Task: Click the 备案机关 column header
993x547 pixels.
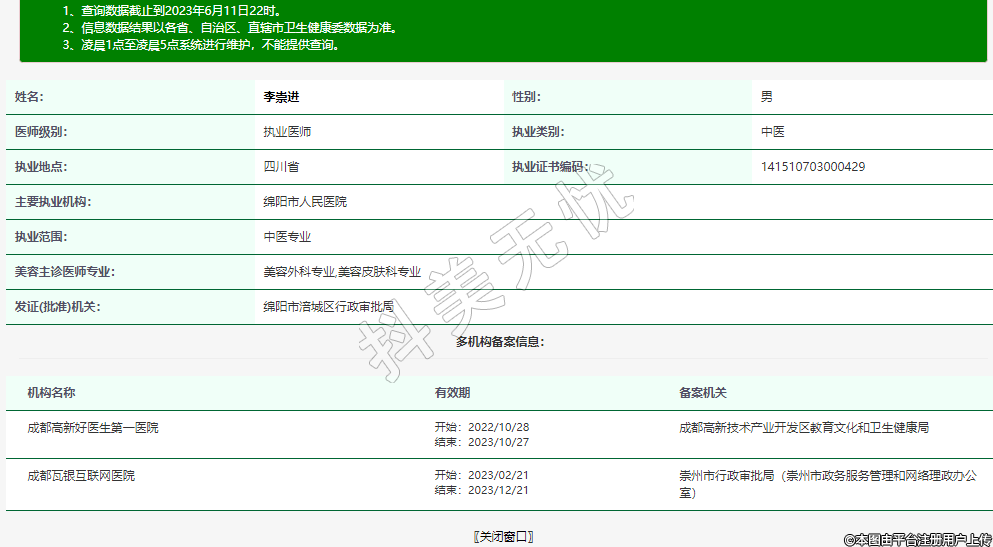Action: coord(703,393)
